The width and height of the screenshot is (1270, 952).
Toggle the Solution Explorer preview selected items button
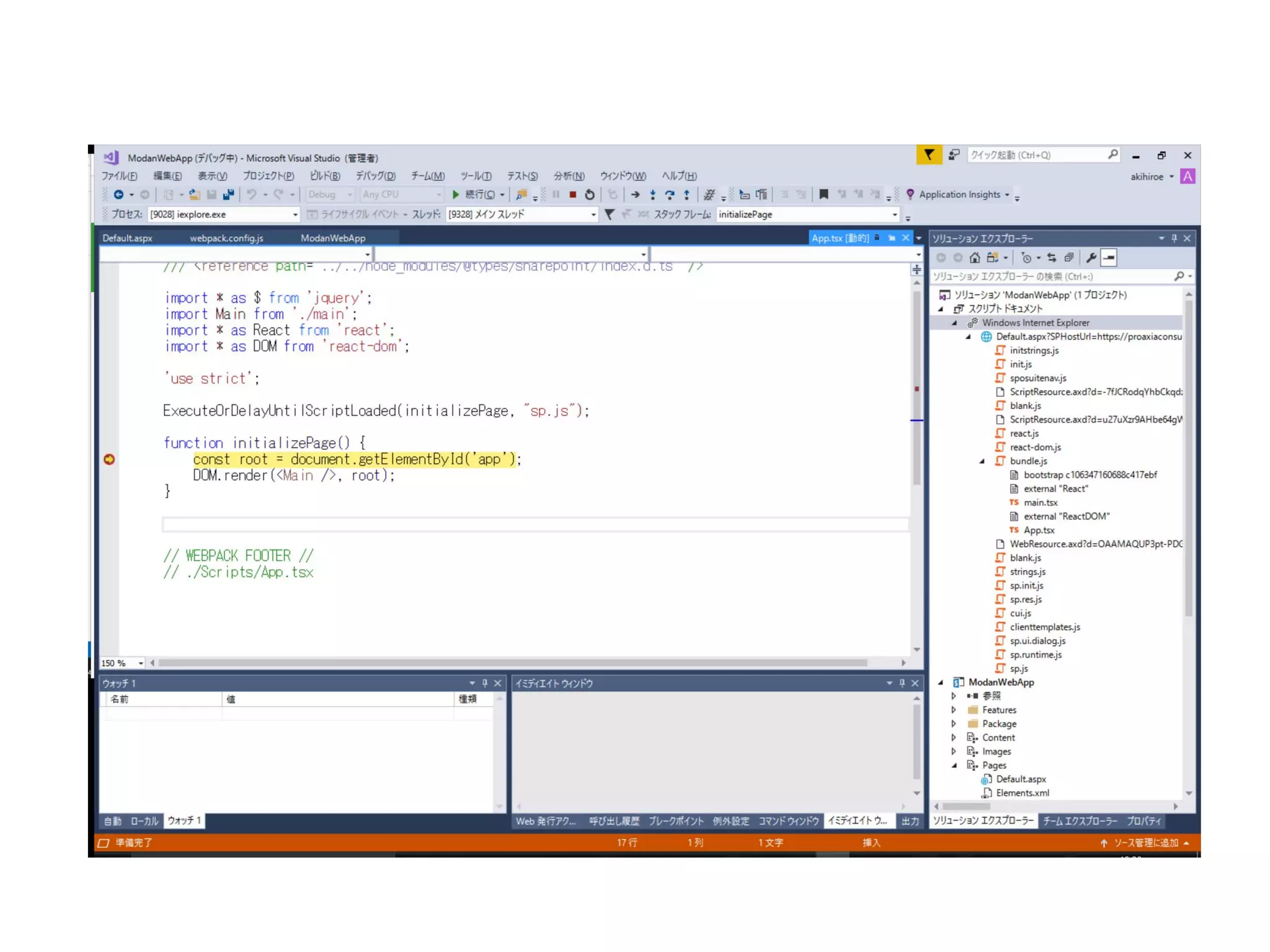1109,258
